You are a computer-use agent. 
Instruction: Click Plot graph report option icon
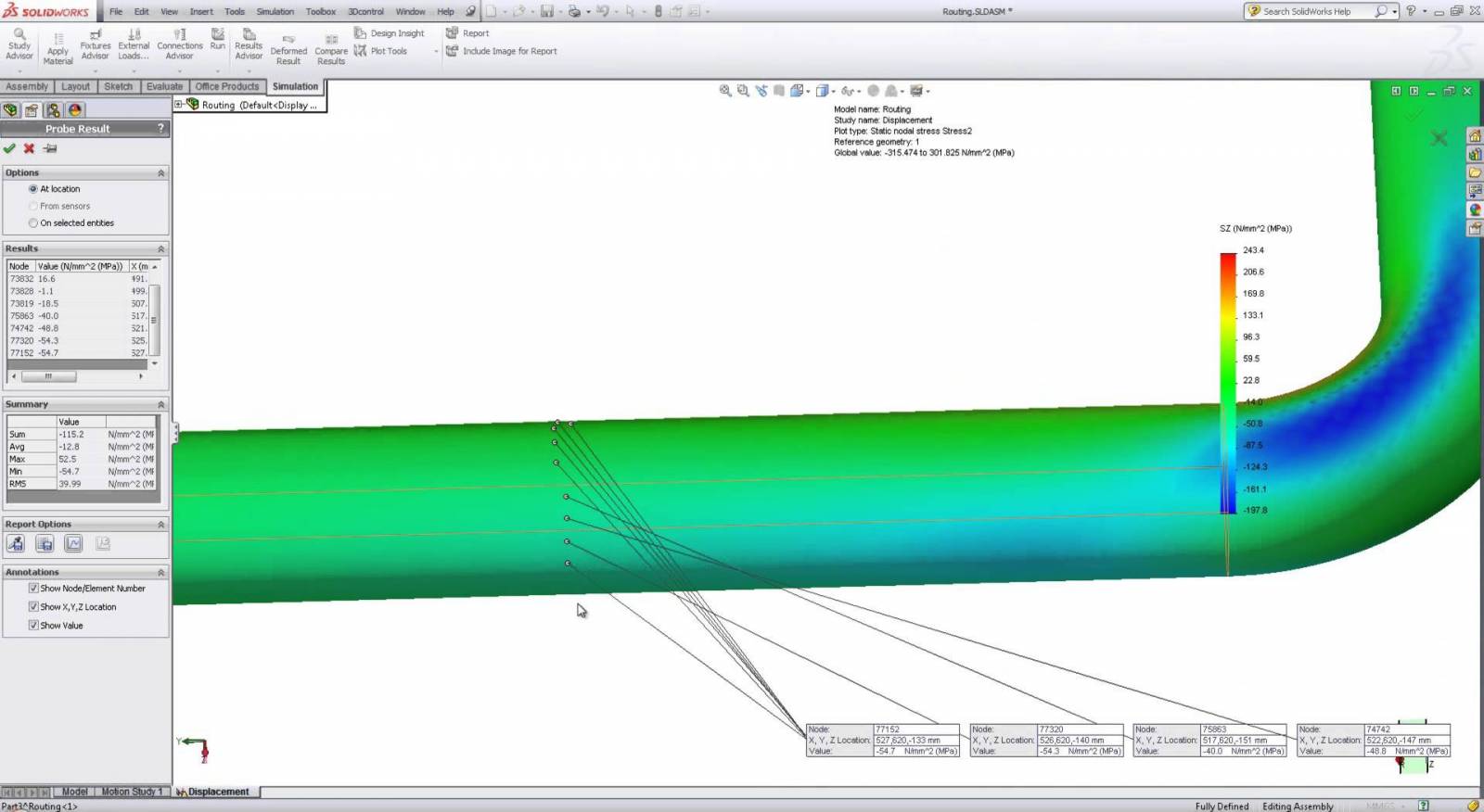pos(73,544)
